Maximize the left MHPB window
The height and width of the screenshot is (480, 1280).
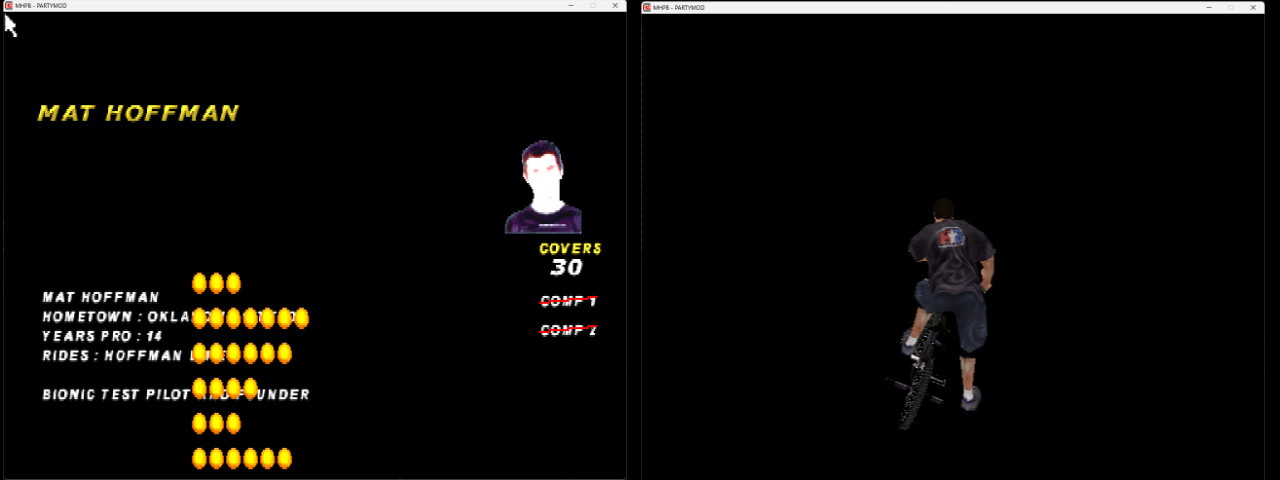pos(593,6)
